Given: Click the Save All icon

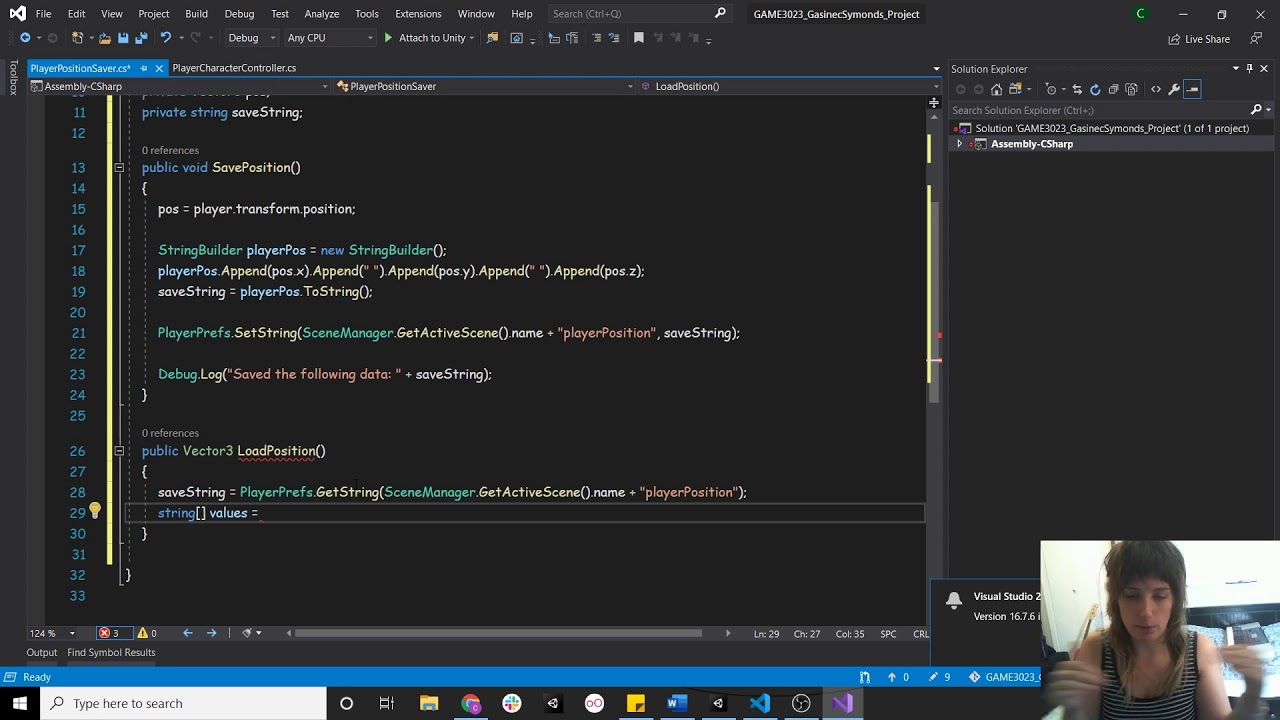Looking at the screenshot, I should [x=141, y=38].
